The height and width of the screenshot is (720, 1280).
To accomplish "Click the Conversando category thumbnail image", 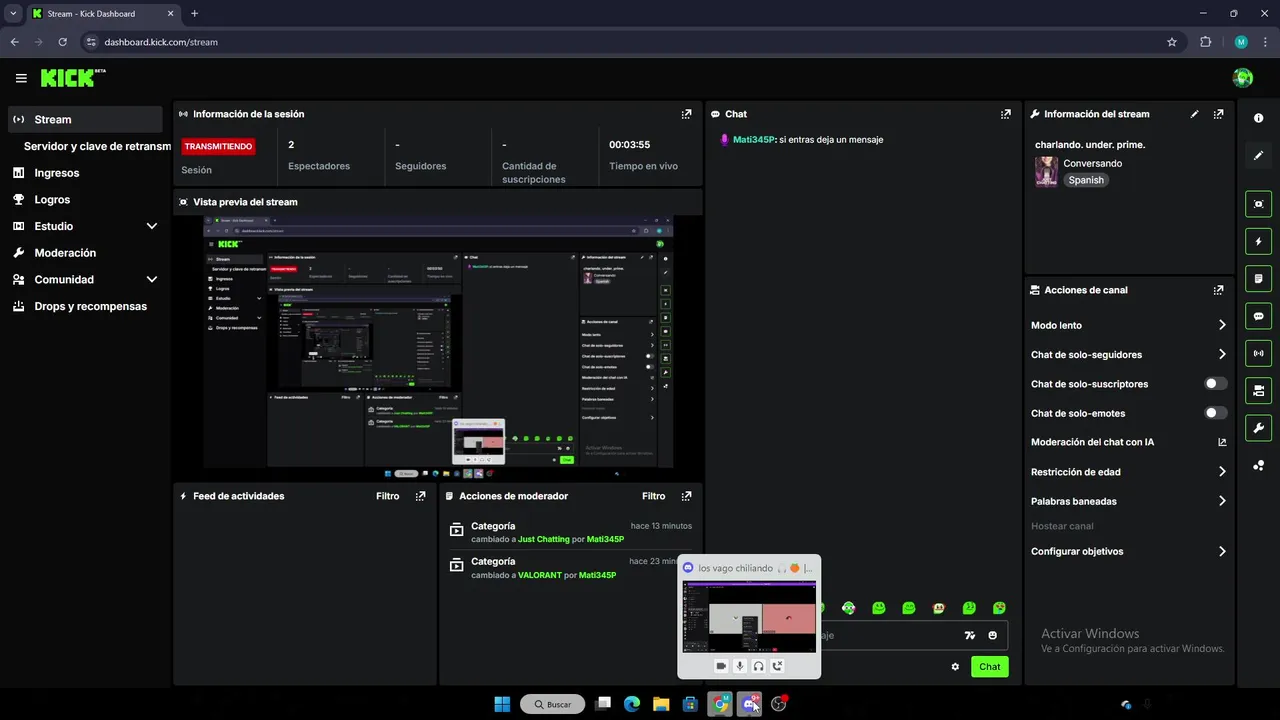I will pyautogui.click(x=1046, y=171).
